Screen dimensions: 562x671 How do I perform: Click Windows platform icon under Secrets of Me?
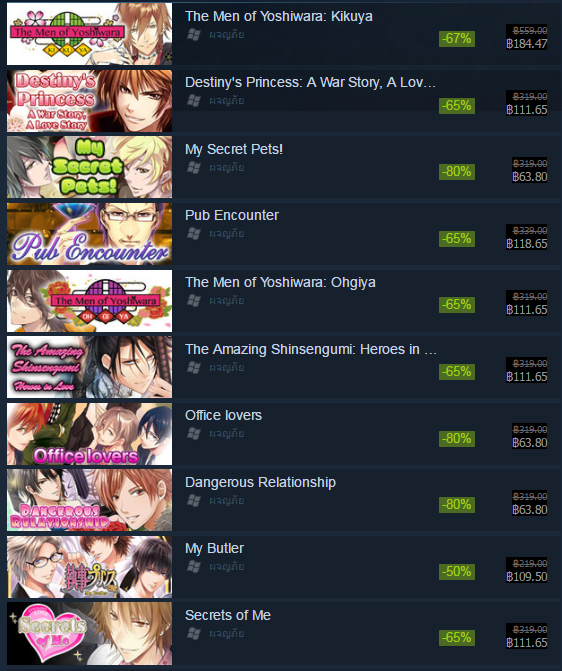[194, 634]
